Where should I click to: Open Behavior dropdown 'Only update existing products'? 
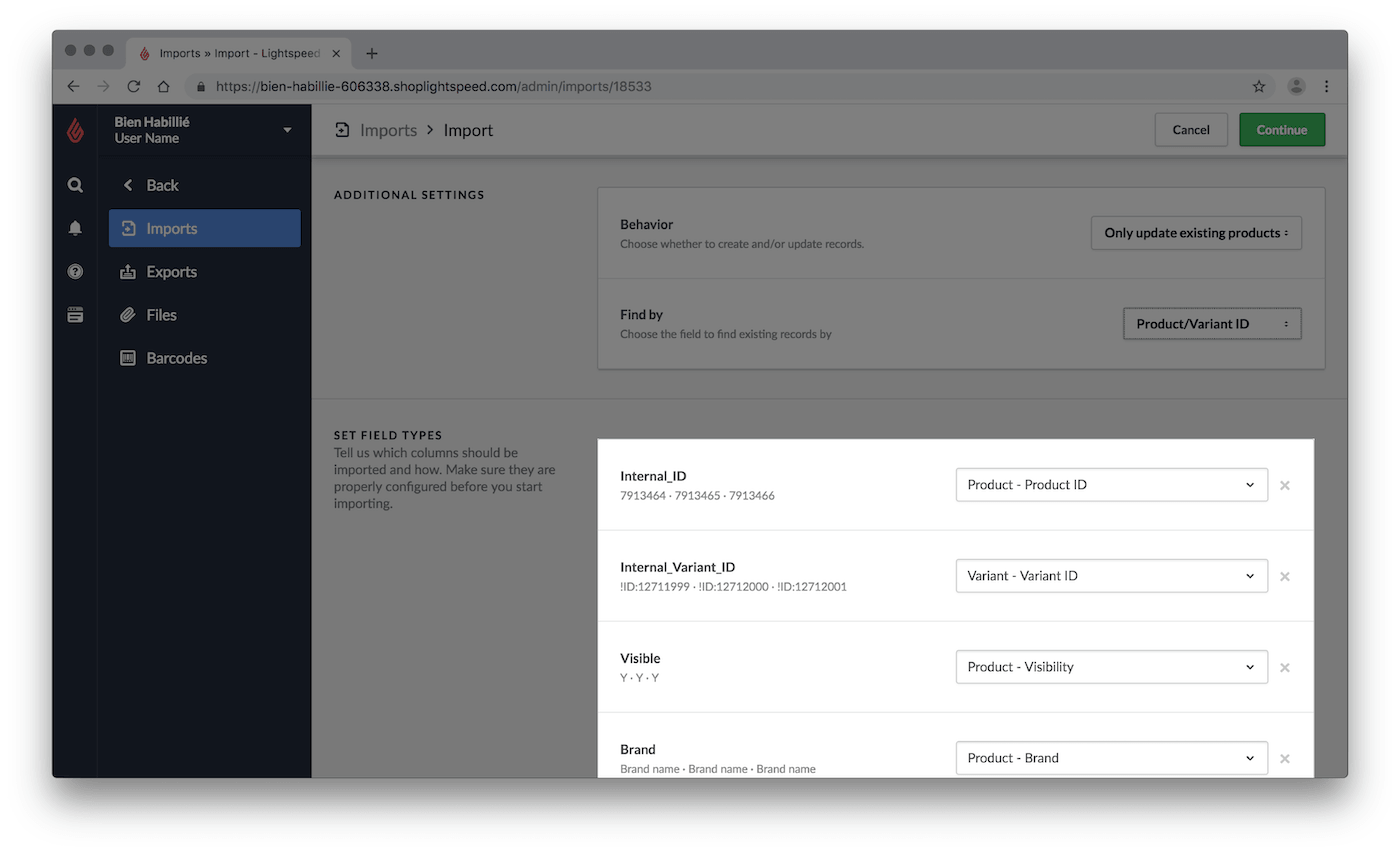coord(1196,233)
